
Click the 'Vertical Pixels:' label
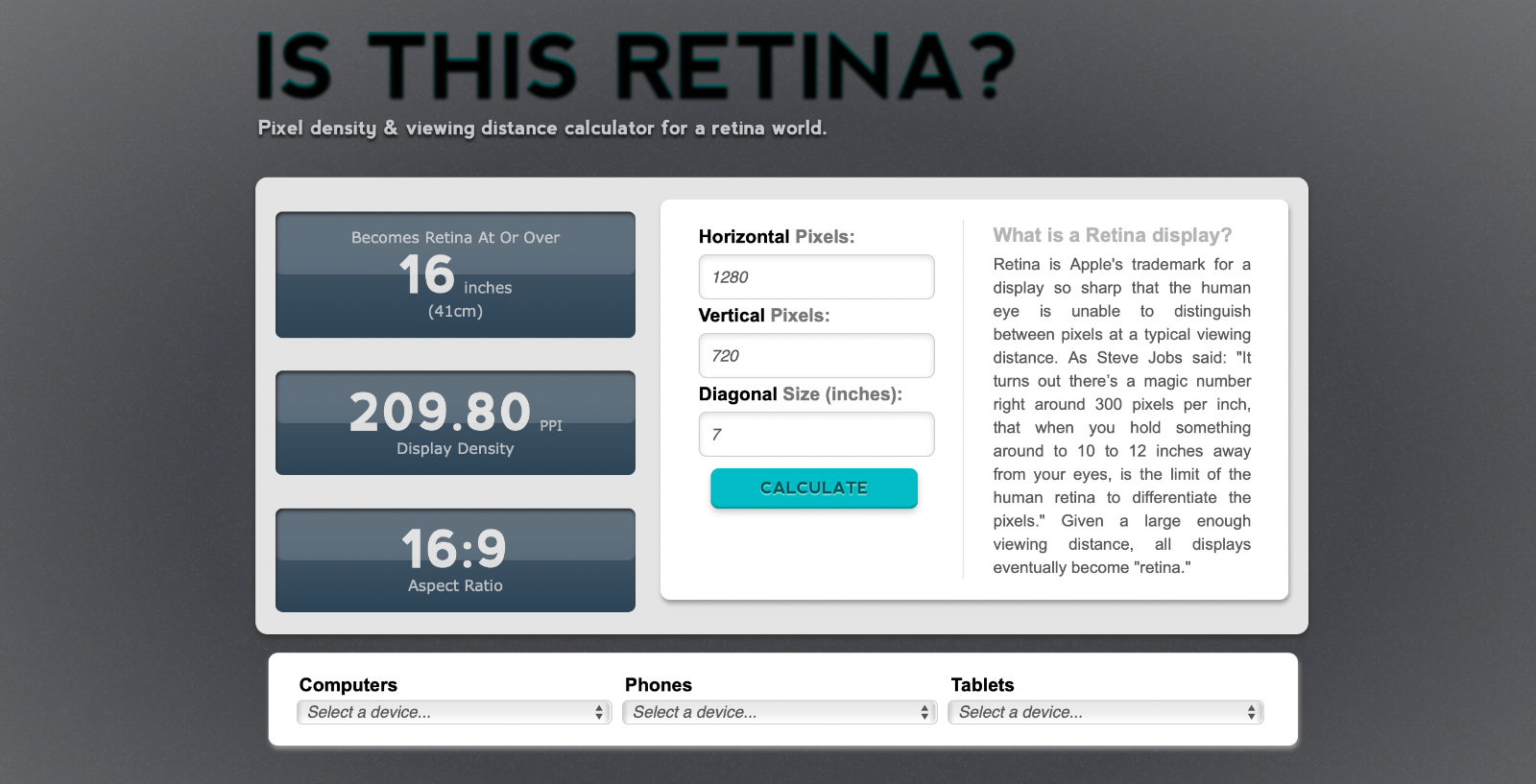[764, 316]
